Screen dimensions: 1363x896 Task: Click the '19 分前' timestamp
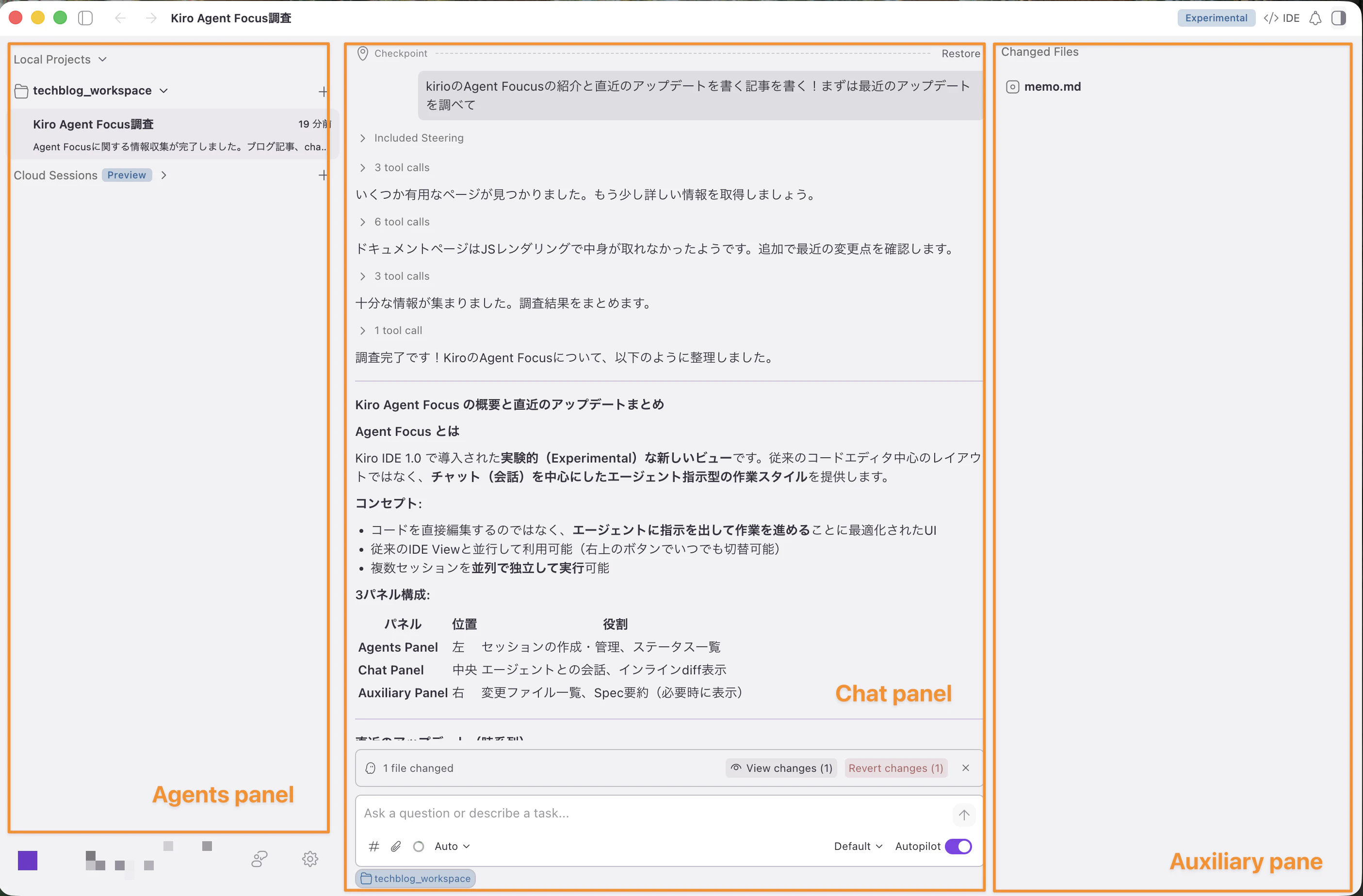coord(314,124)
